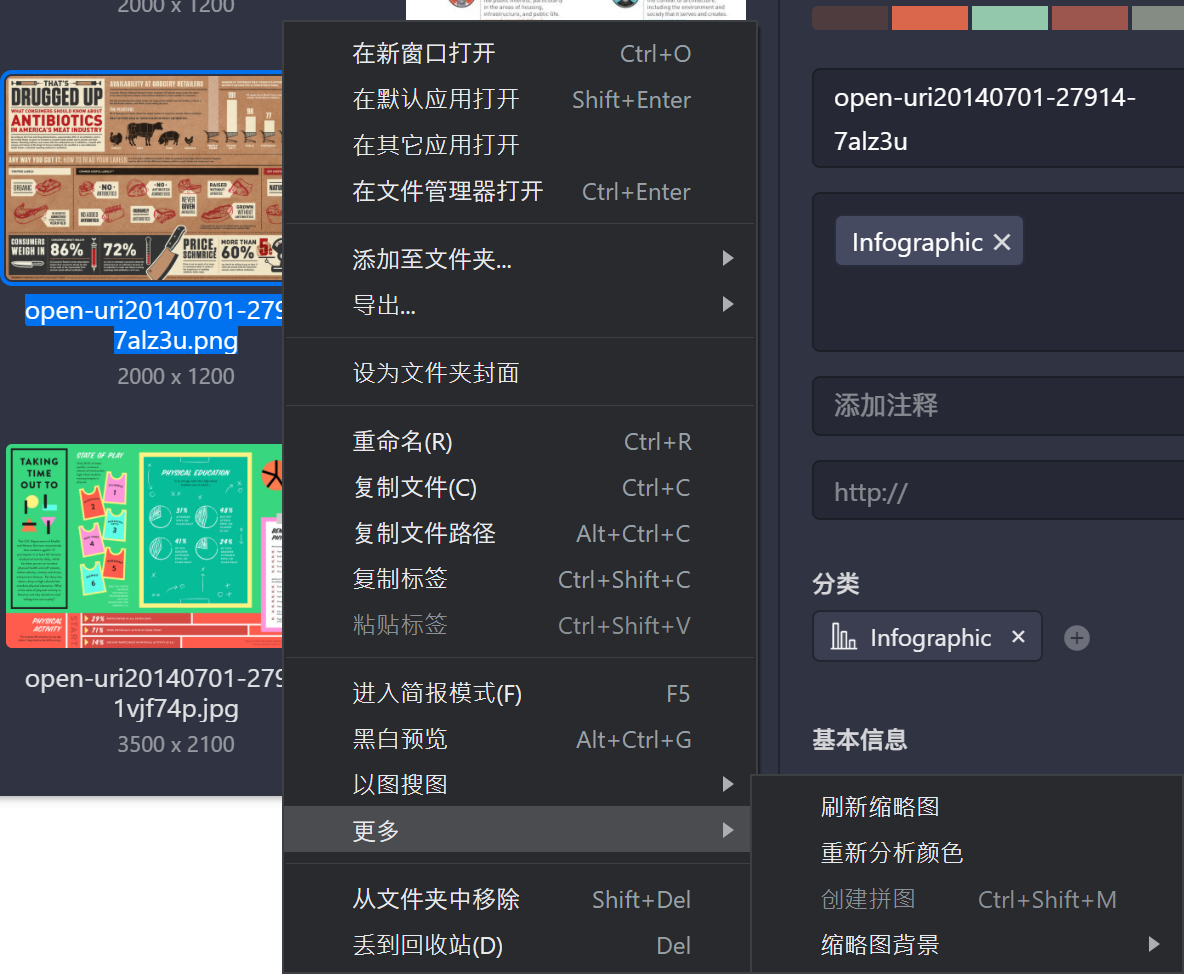Screen dimensions: 1184x974
Task: Click the 添加注释 notes field
Action: [998, 406]
